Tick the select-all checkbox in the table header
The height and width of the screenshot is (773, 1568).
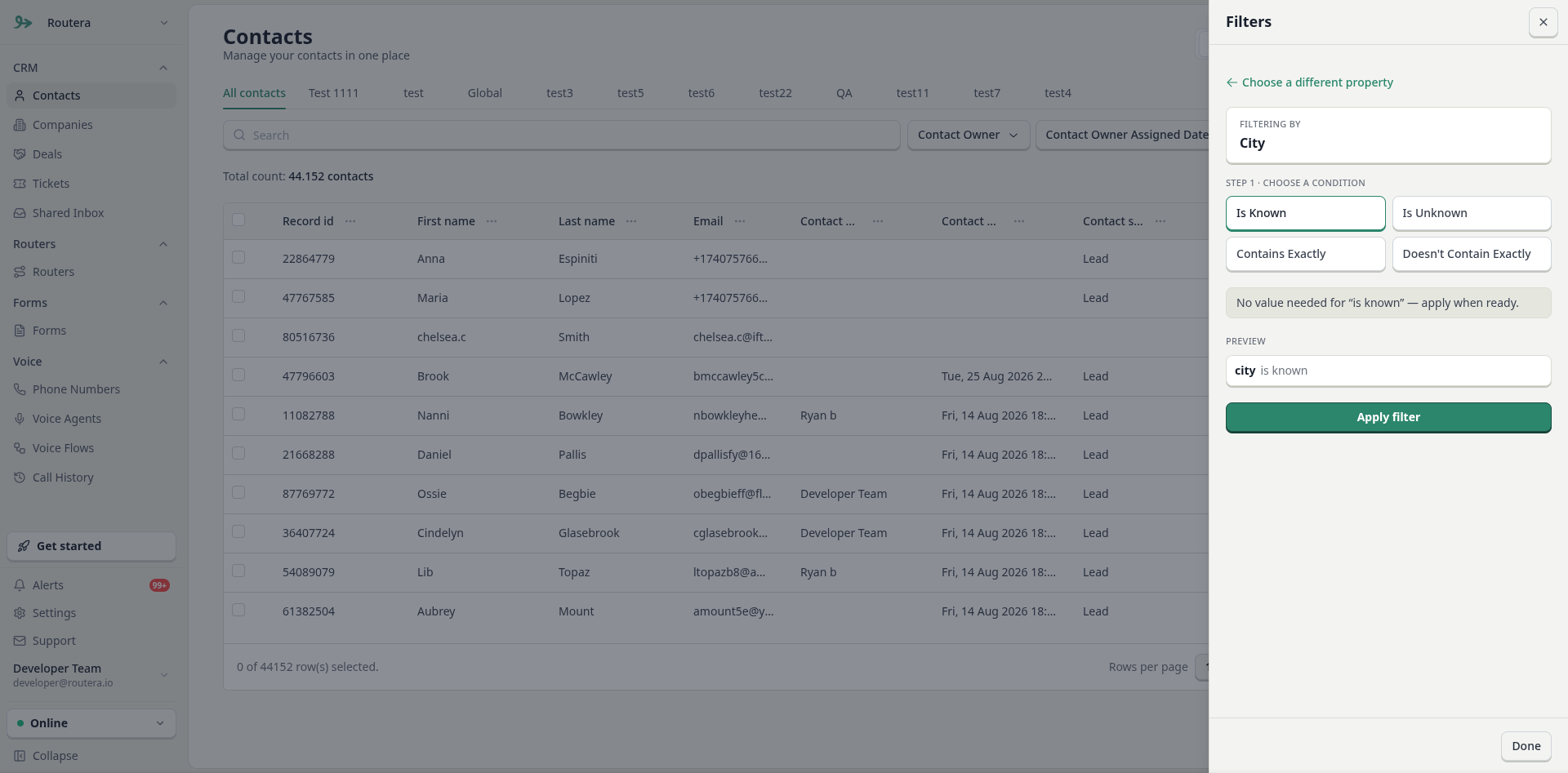click(x=238, y=220)
